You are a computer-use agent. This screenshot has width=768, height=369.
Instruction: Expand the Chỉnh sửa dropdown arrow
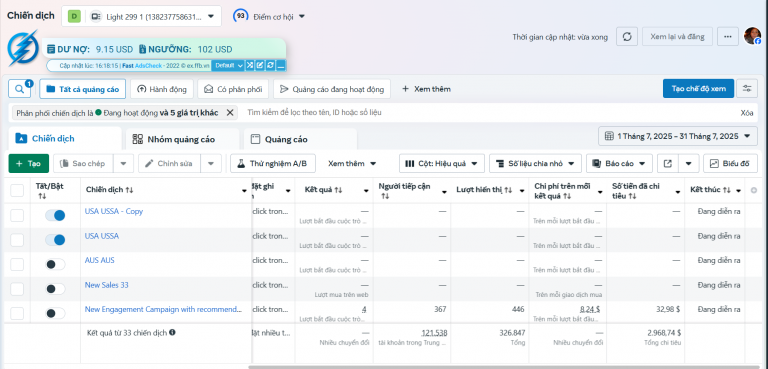(211, 164)
